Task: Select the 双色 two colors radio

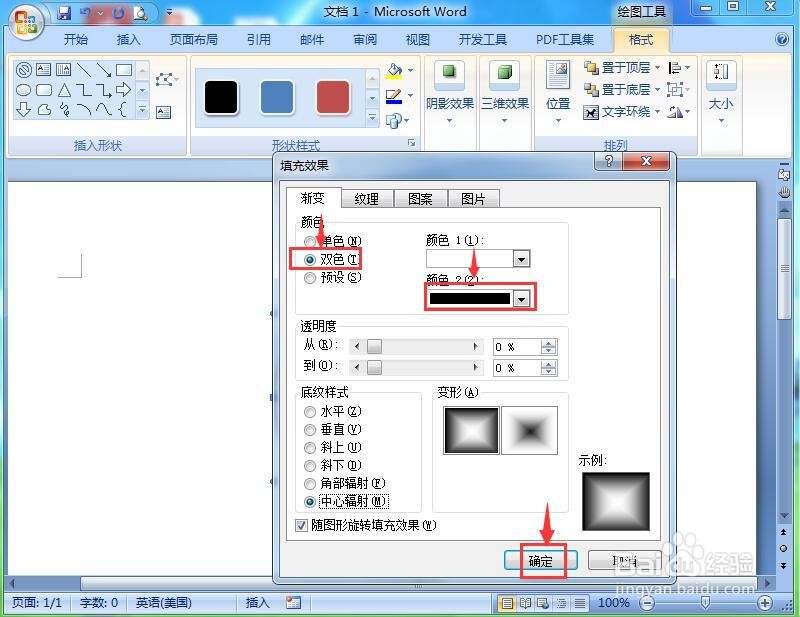Action: (x=309, y=259)
